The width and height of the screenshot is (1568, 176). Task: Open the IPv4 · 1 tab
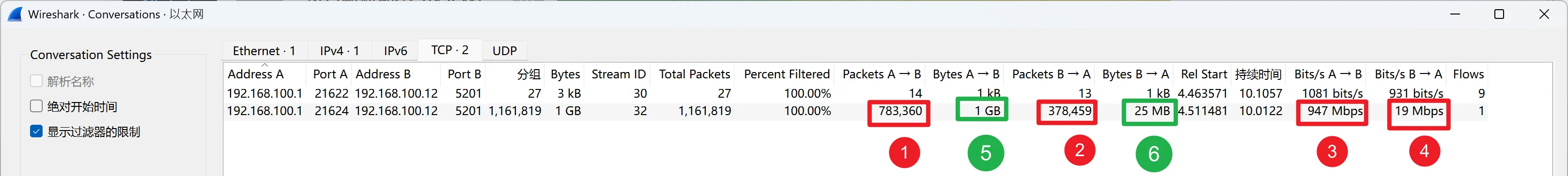point(339,51)
